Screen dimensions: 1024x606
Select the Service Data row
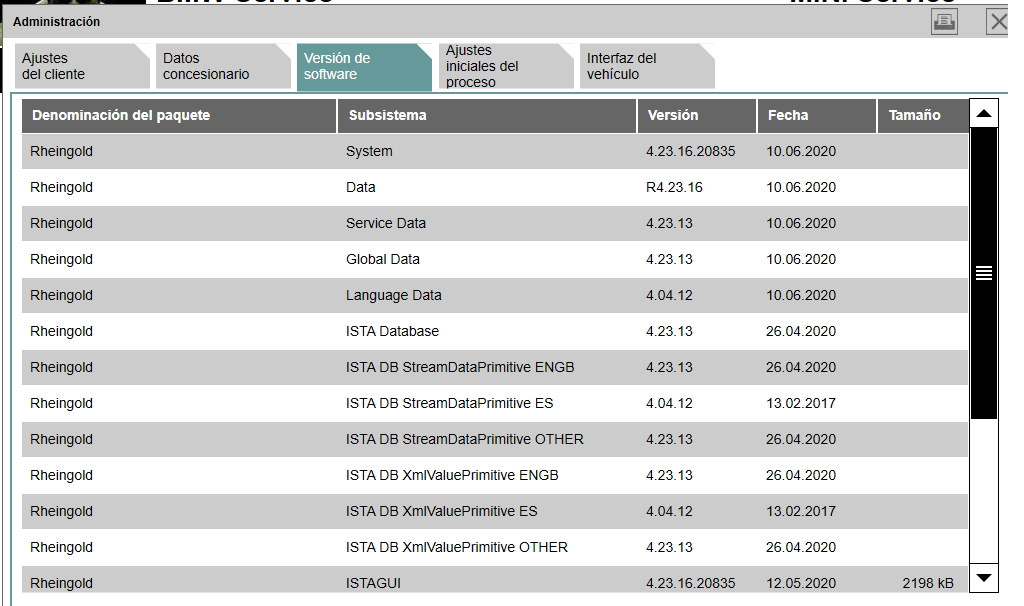pyautogui.click(x=495, y=223)
